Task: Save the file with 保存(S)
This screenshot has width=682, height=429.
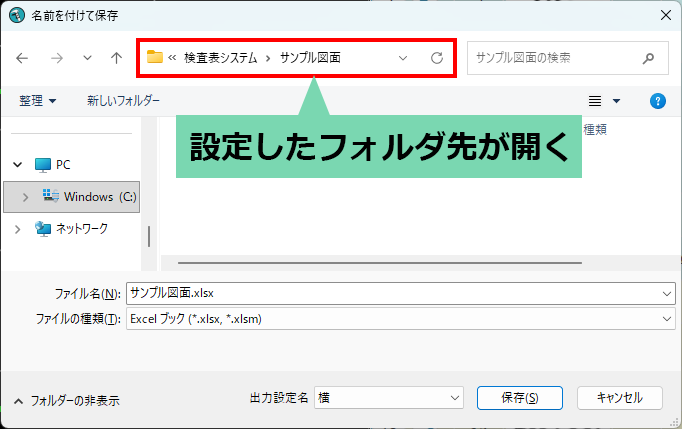Action: [x=520, y=398]
